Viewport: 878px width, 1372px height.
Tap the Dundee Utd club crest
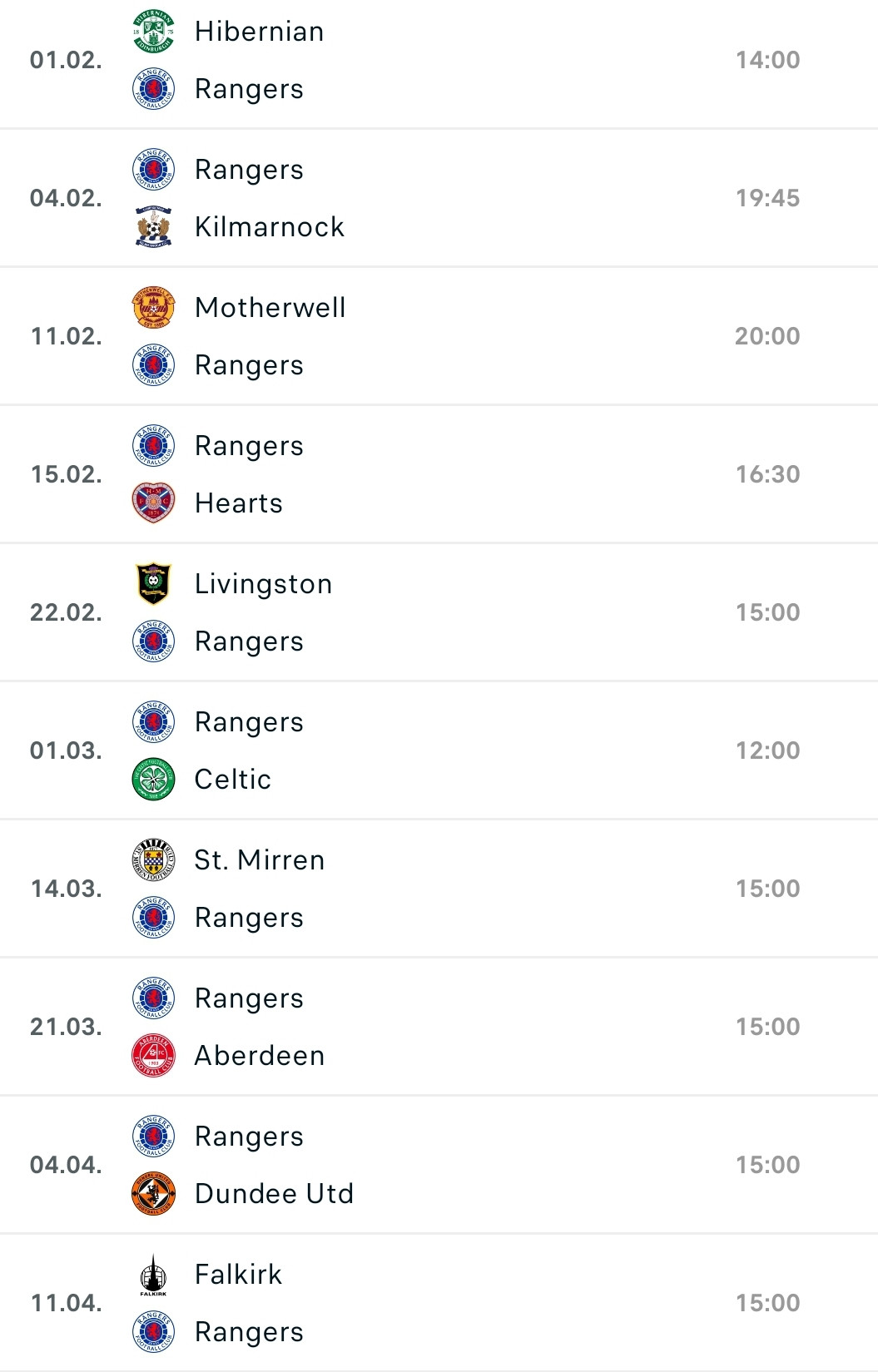(x=153, y=1193)
